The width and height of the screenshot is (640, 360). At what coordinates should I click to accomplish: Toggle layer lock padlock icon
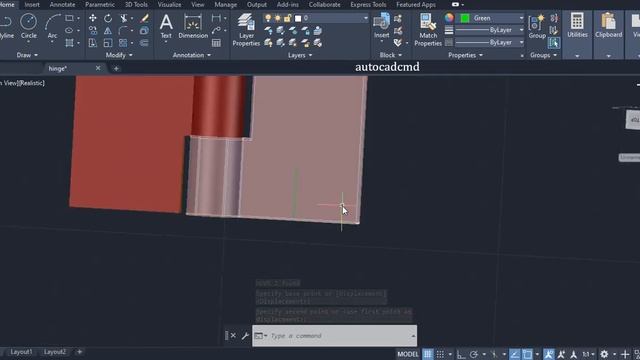point(287,18)
